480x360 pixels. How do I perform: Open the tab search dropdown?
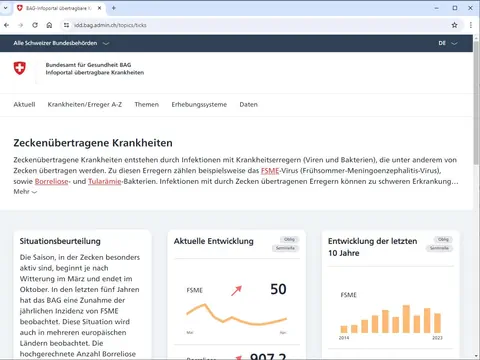[5, 8]
